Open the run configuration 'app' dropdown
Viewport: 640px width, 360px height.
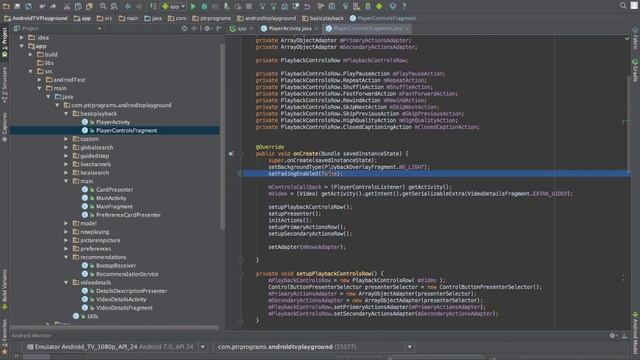(x=174, y=6)
